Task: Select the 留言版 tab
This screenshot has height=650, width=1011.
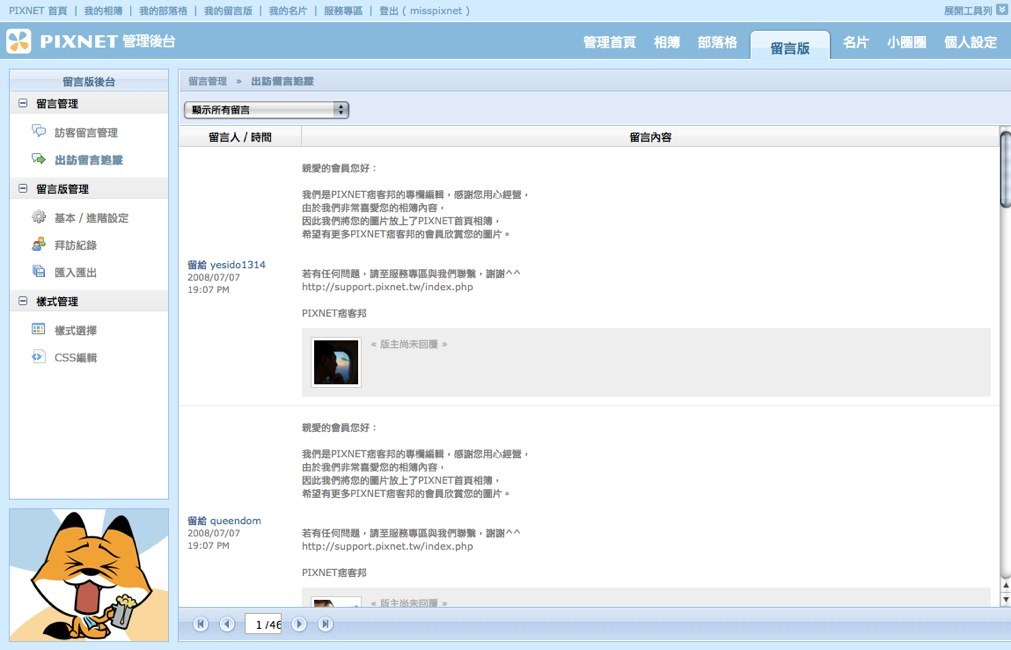Action: (790, 47)
